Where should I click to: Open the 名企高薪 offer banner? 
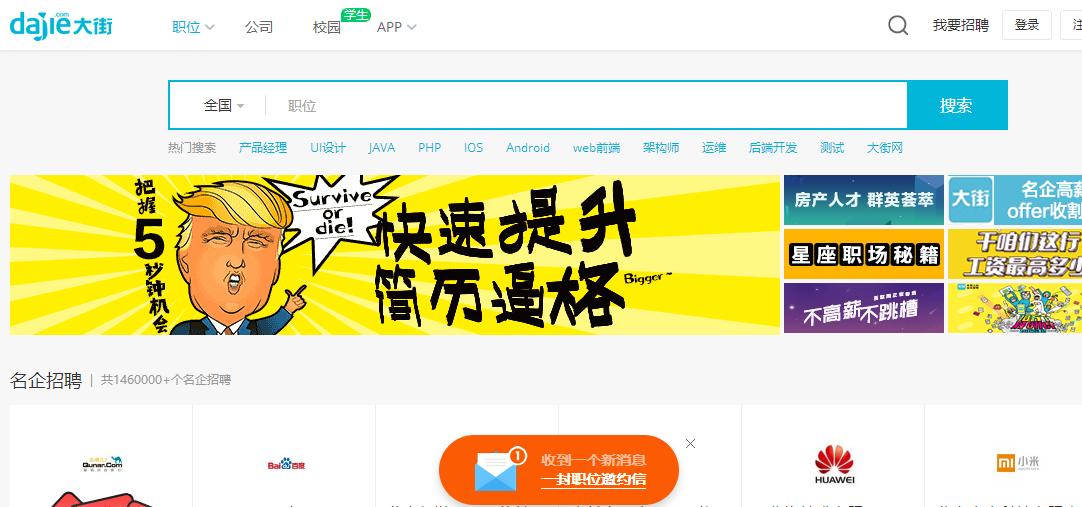(x=1015, y=200)
